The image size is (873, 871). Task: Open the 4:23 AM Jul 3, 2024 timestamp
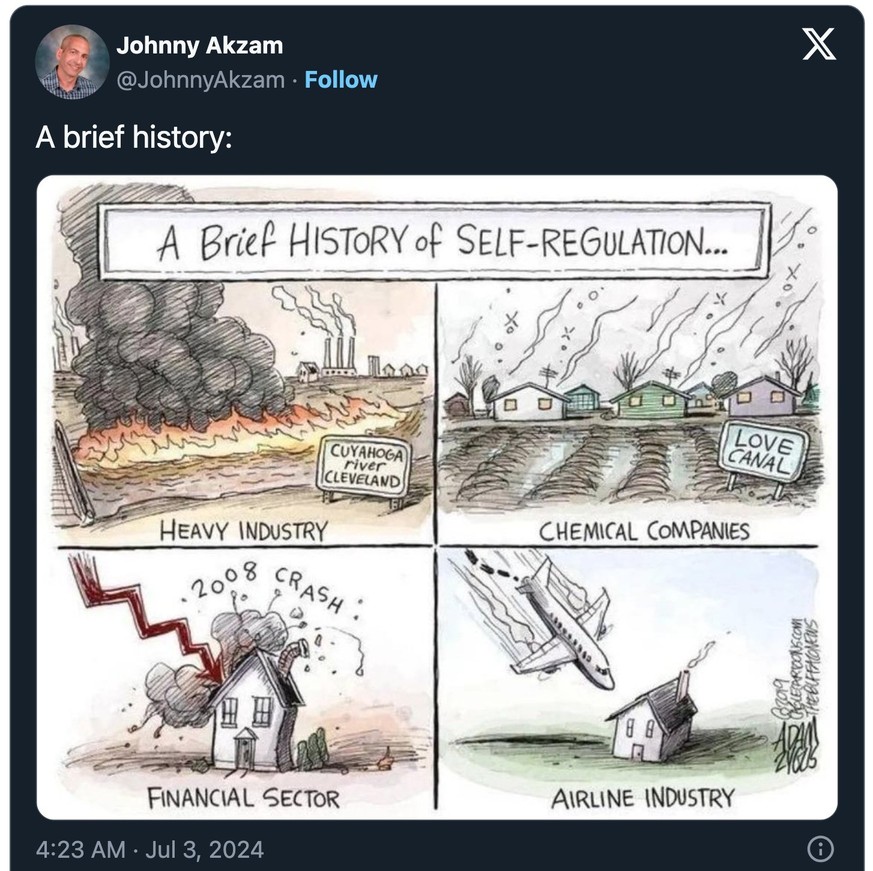tap(150, 849)
